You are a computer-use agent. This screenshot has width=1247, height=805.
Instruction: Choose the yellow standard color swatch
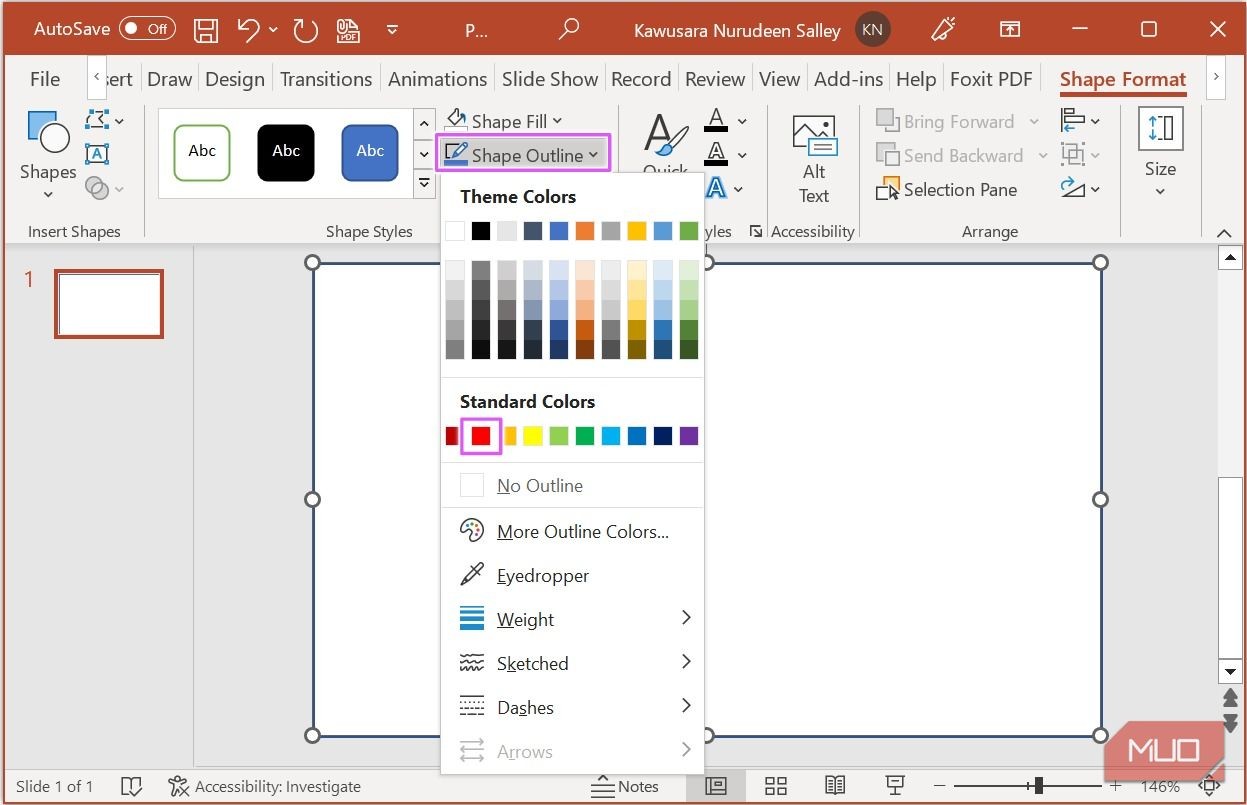point(533,436)
